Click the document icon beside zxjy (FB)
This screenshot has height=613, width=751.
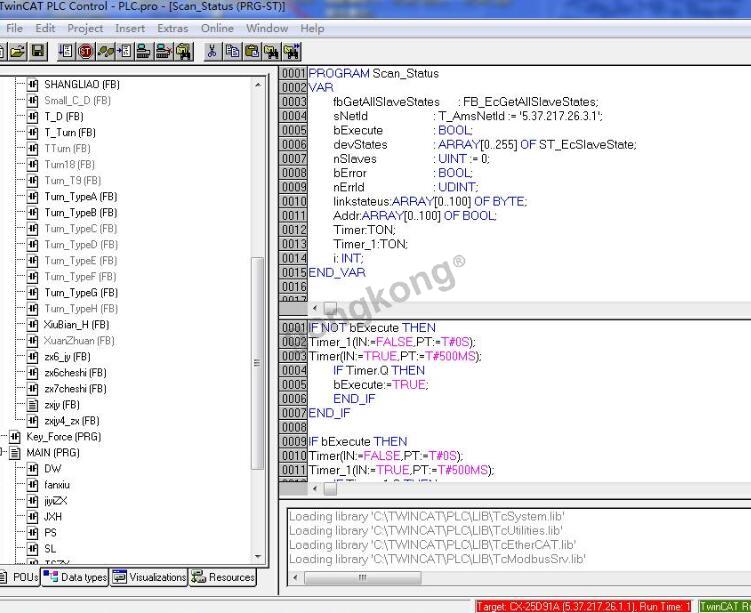(33, 405)
